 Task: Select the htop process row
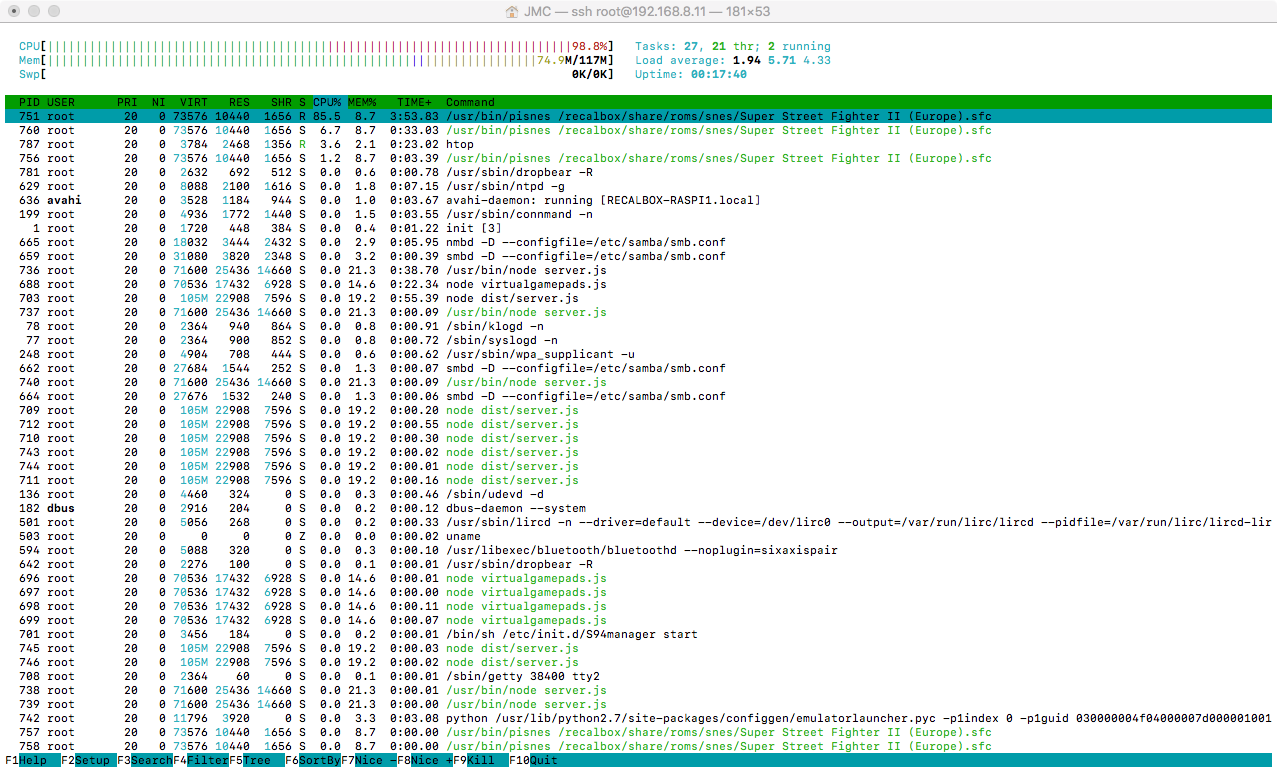click(638, 144)
